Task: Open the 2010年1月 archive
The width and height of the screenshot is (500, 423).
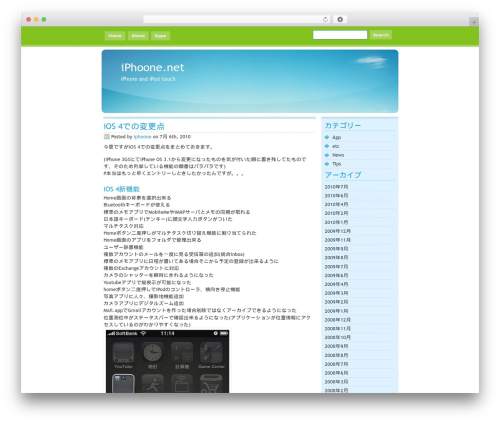Action: 336,222
